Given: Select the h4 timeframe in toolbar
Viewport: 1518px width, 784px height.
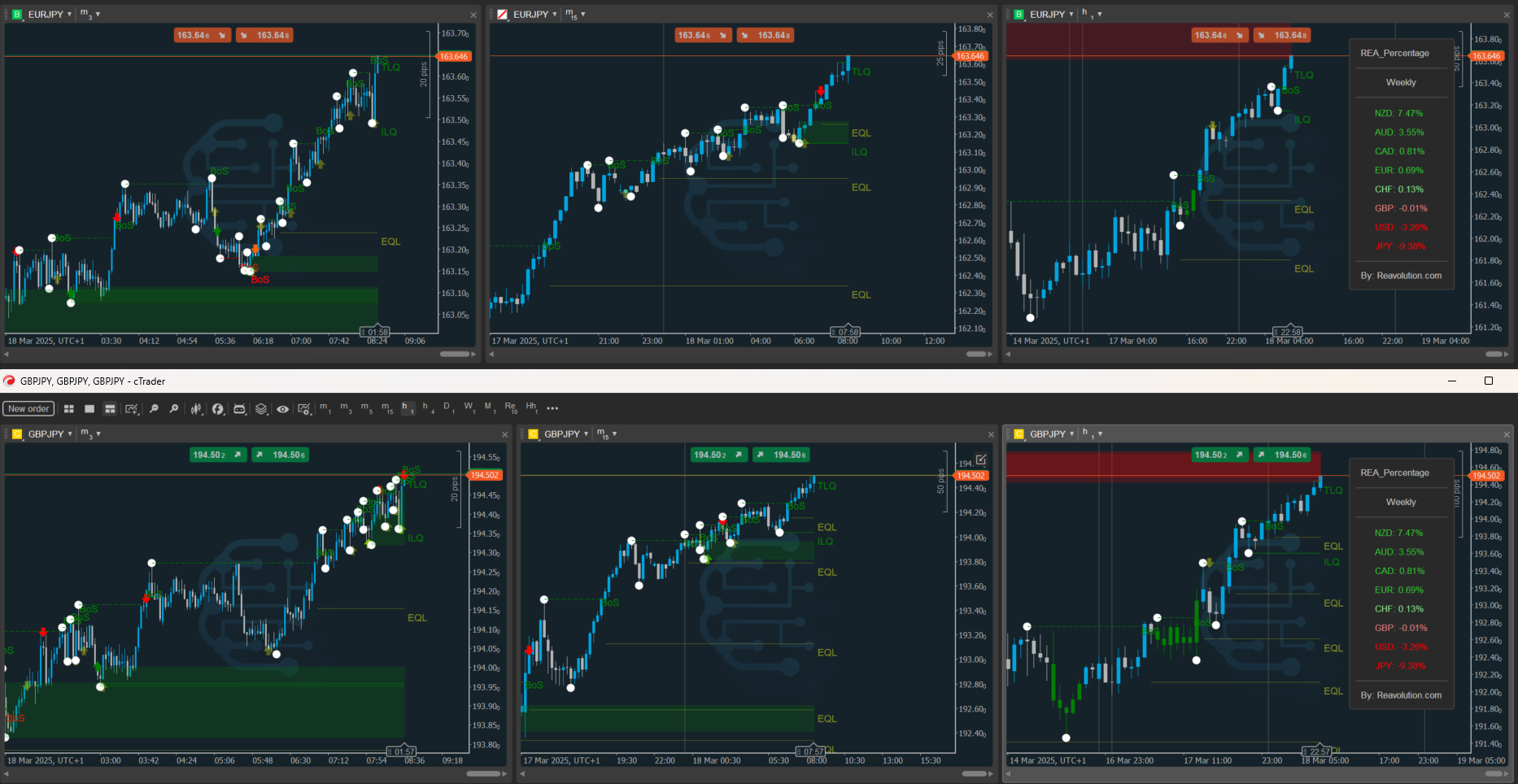Looking at the screenshot, I should 427,407.
